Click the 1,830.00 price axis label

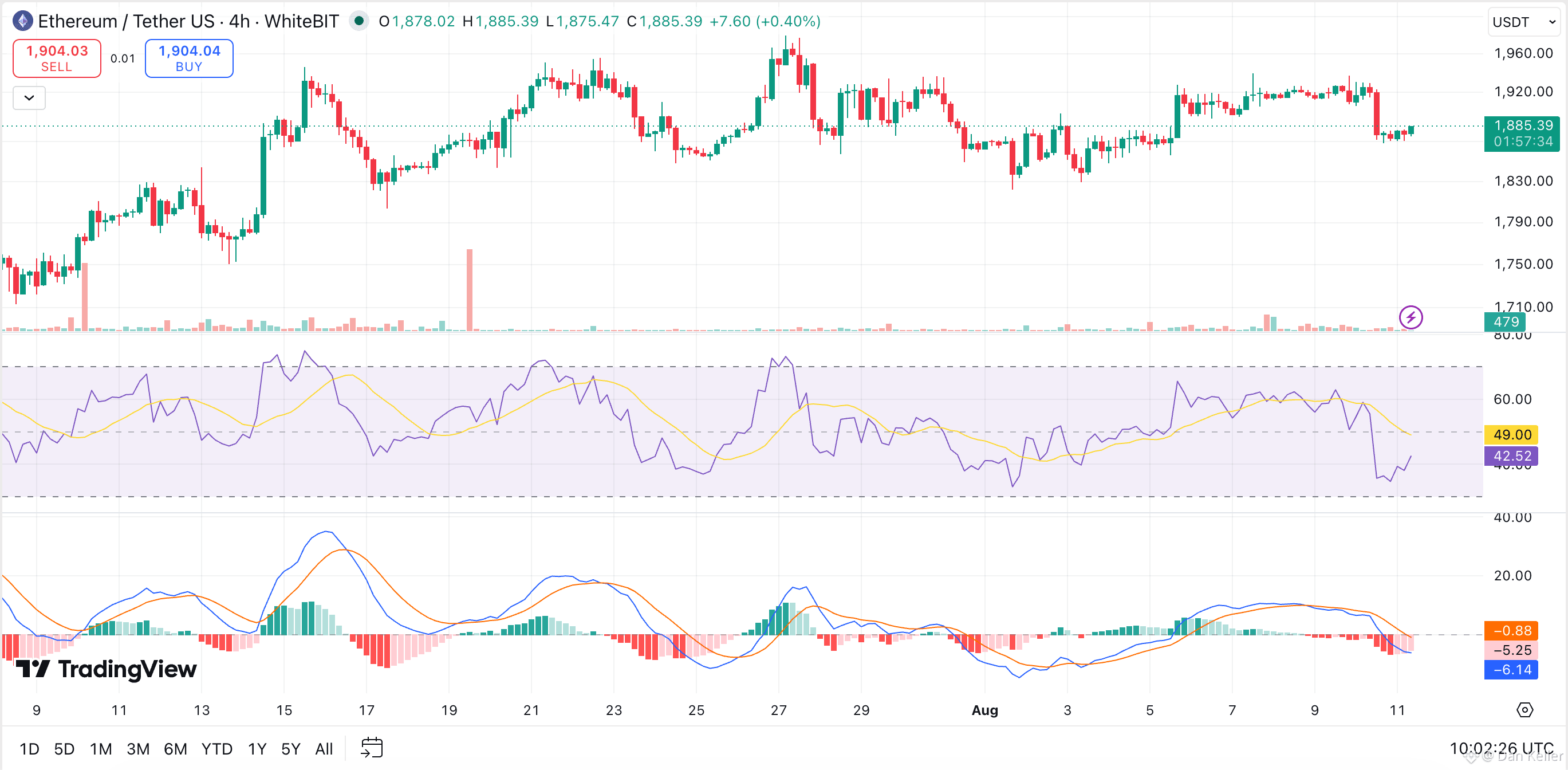coord(1523,181)
